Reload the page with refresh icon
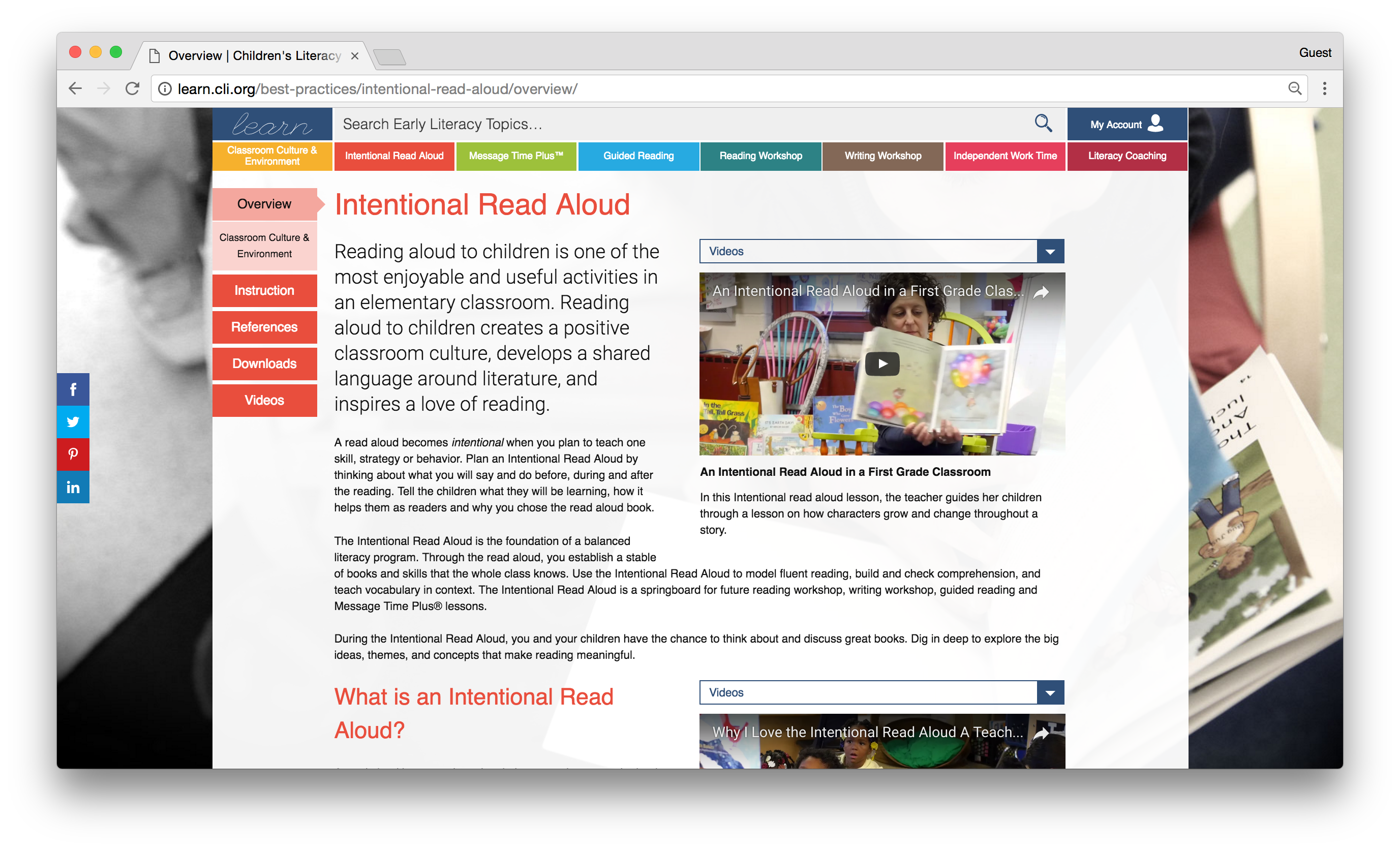The image size is (1400, 850). 132,88
